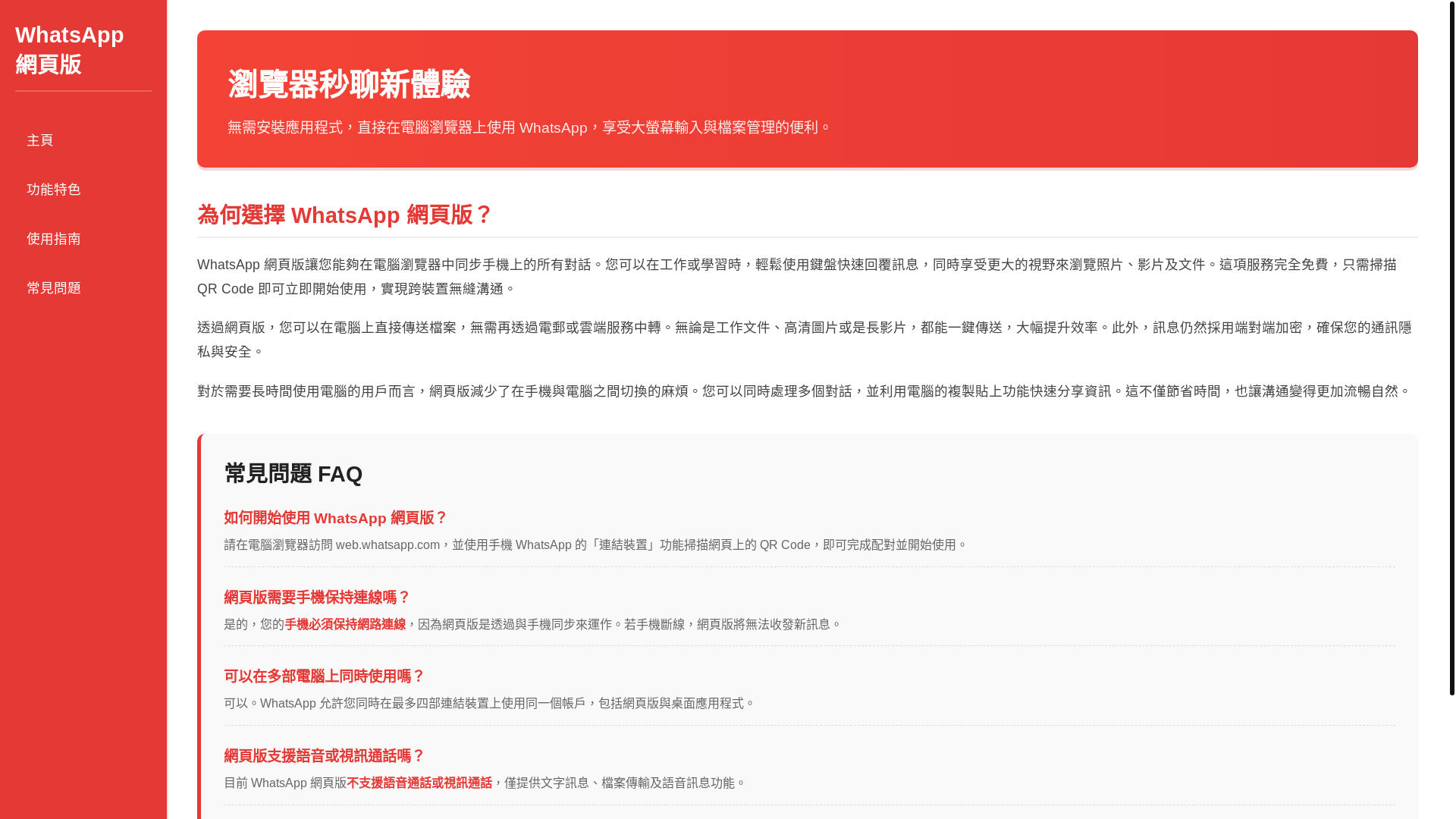Click the 常見問題 FAQ heading
Image resolution: width=1456 pixels, height=819 pixels.
(x=293, y=474)
